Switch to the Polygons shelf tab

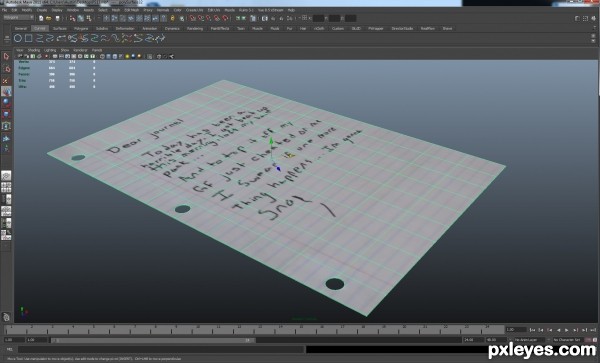point(81,28)
